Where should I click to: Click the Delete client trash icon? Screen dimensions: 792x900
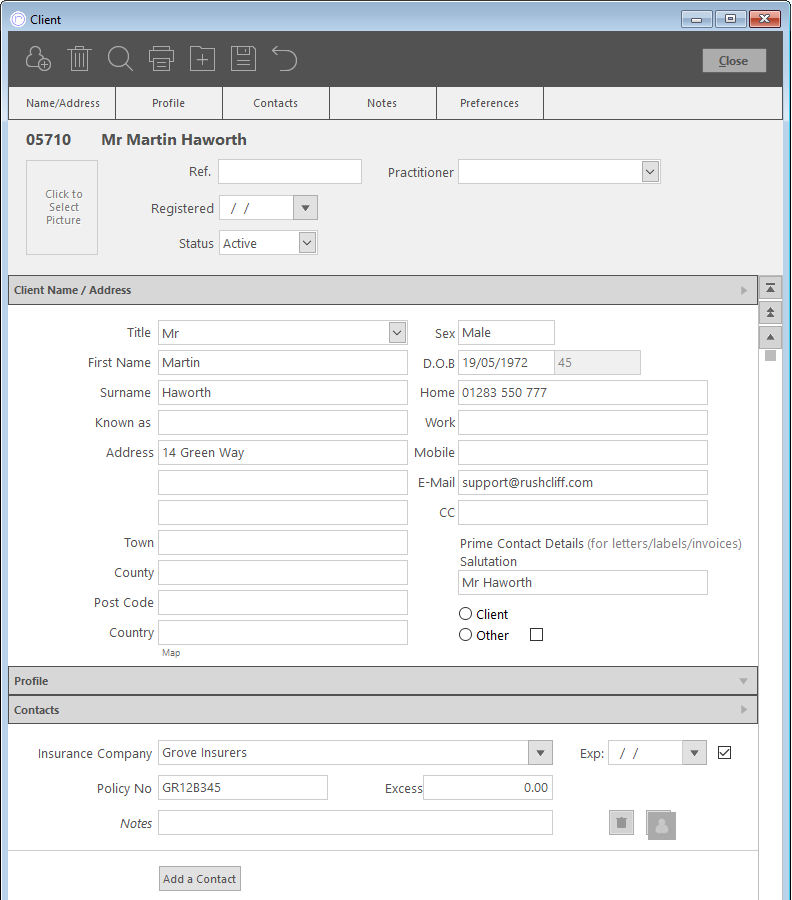pyautogui.click(x=79, y=59)
